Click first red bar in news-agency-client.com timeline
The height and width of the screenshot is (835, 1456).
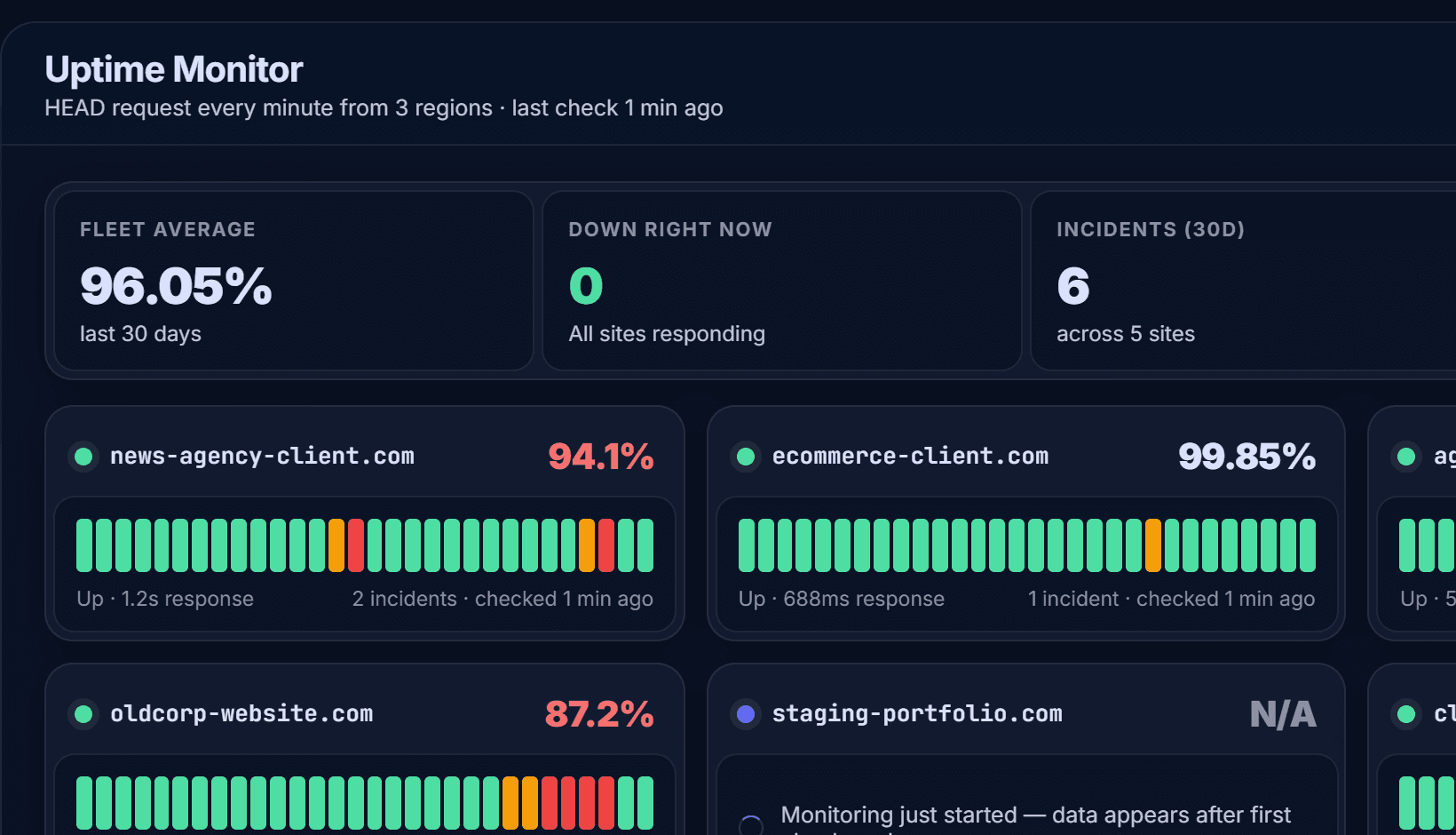coord(356,545)
